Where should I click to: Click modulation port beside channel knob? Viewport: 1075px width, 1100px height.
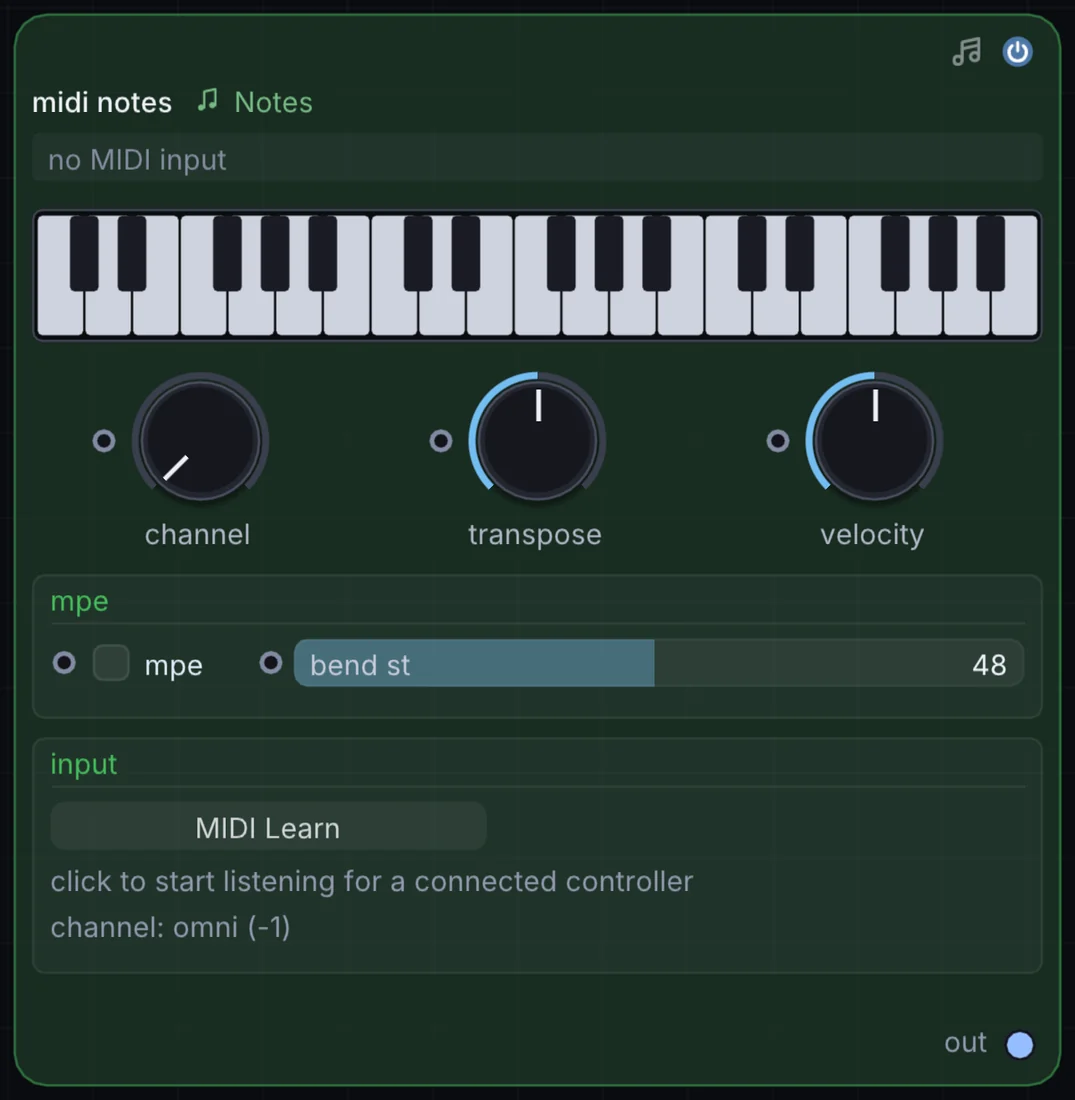[x=104, y=441]
